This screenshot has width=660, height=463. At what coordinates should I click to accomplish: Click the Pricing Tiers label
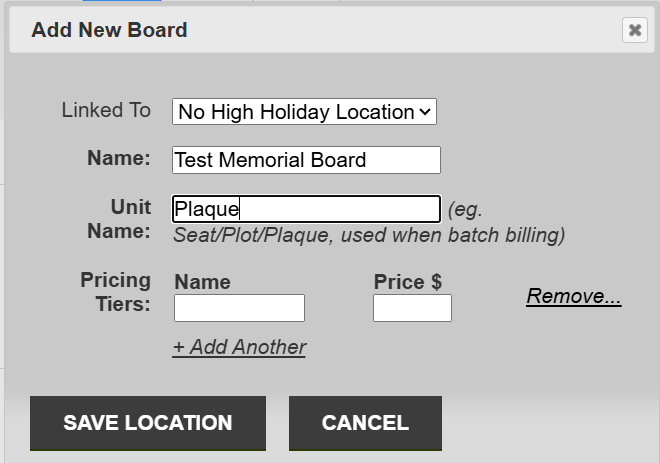(116, 291)
